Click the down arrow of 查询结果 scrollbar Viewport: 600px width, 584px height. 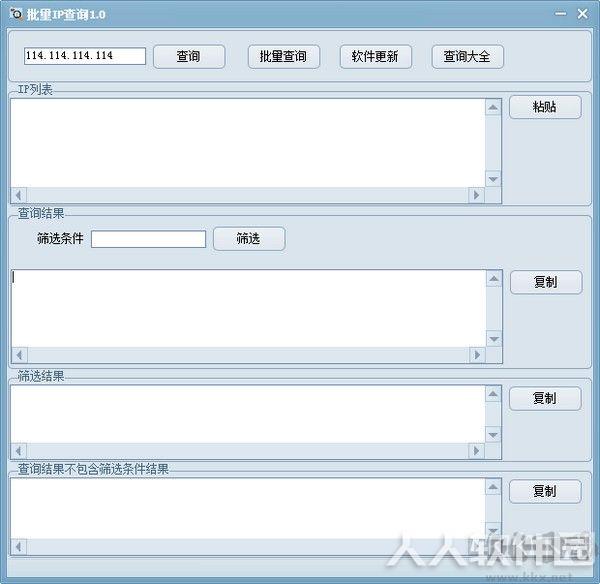[494, 339]
